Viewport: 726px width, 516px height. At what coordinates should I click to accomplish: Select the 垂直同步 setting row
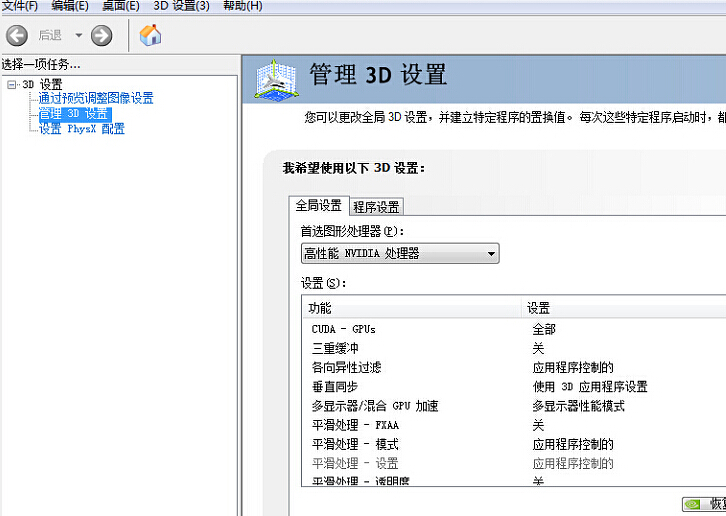[x=514, y=387]
